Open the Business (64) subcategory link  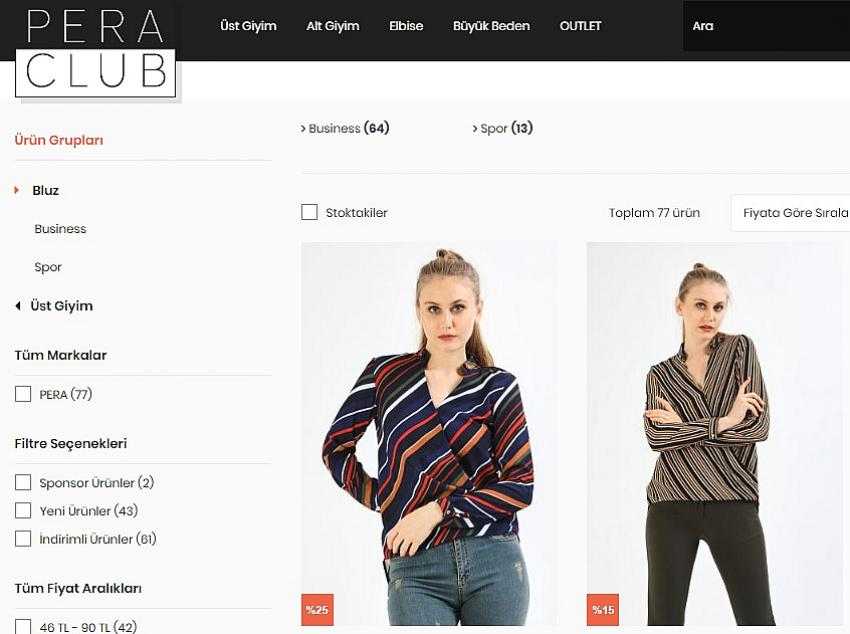pos(345,128)
